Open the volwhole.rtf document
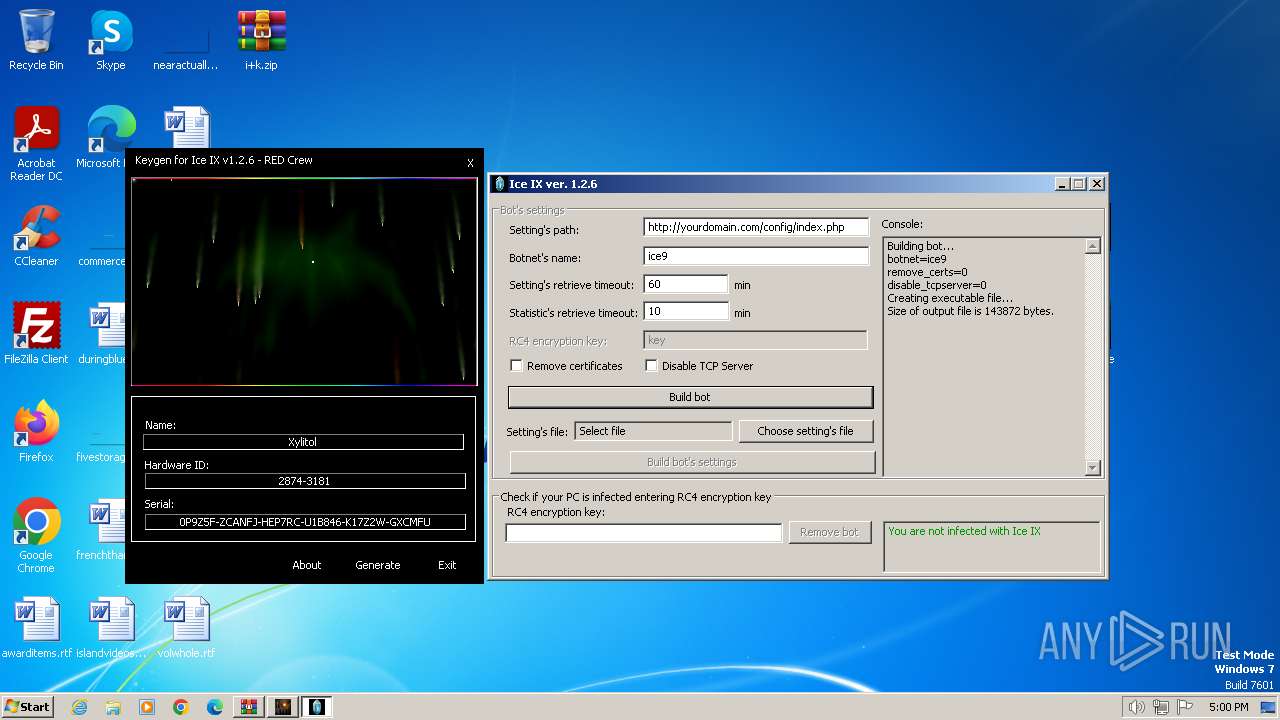 click(x=186, y=629)
